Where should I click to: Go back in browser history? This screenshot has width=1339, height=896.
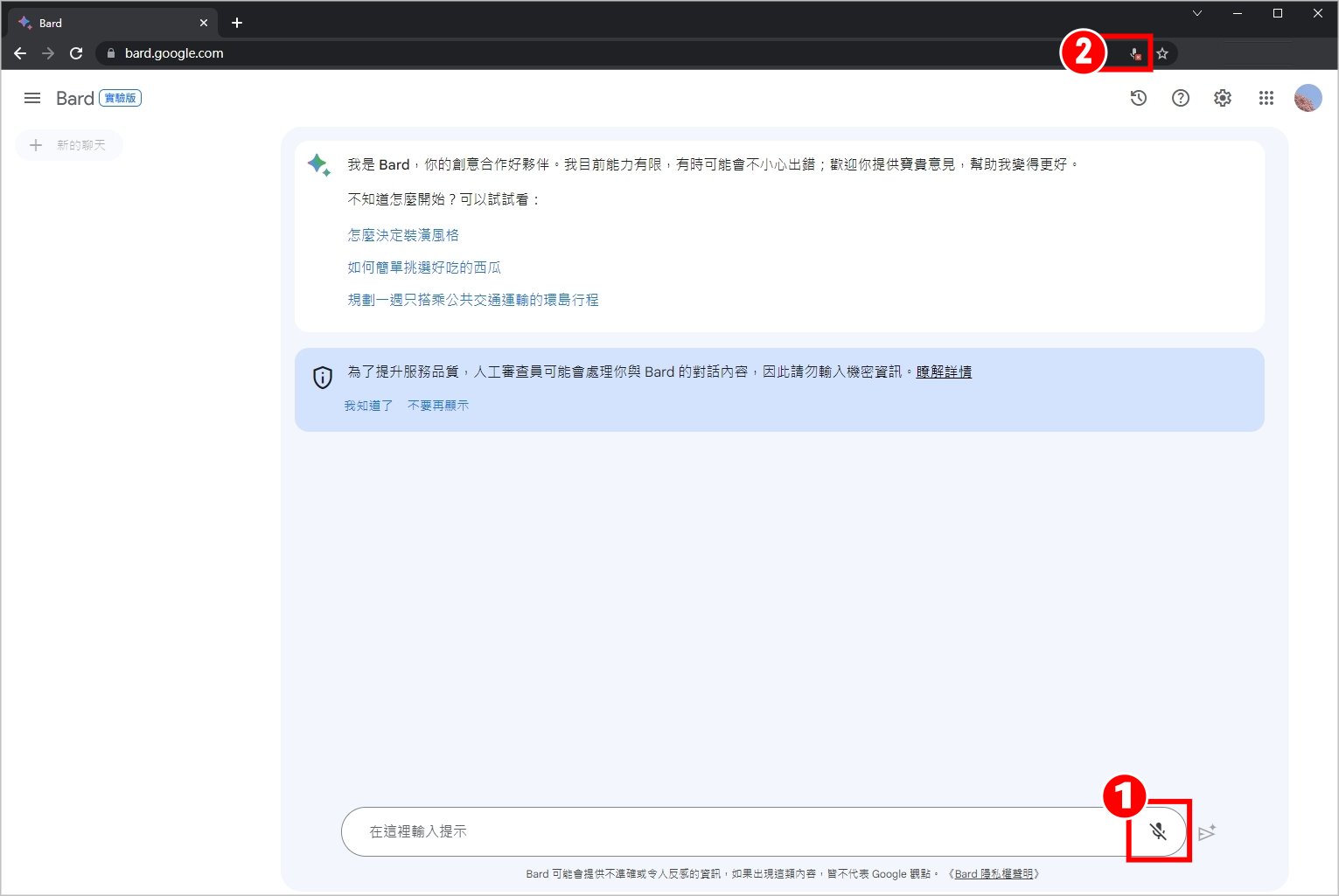pos(20,53)
